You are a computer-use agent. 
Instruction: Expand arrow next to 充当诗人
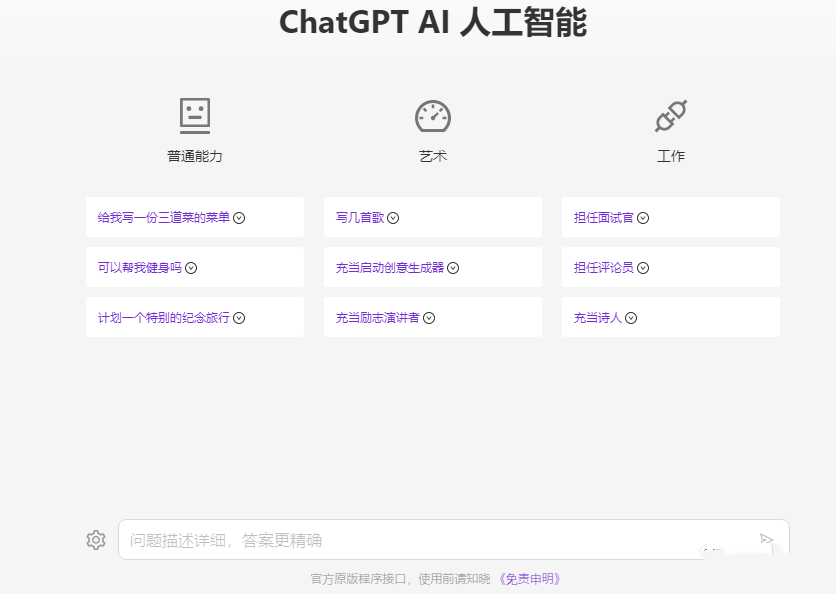click(631, 318)
